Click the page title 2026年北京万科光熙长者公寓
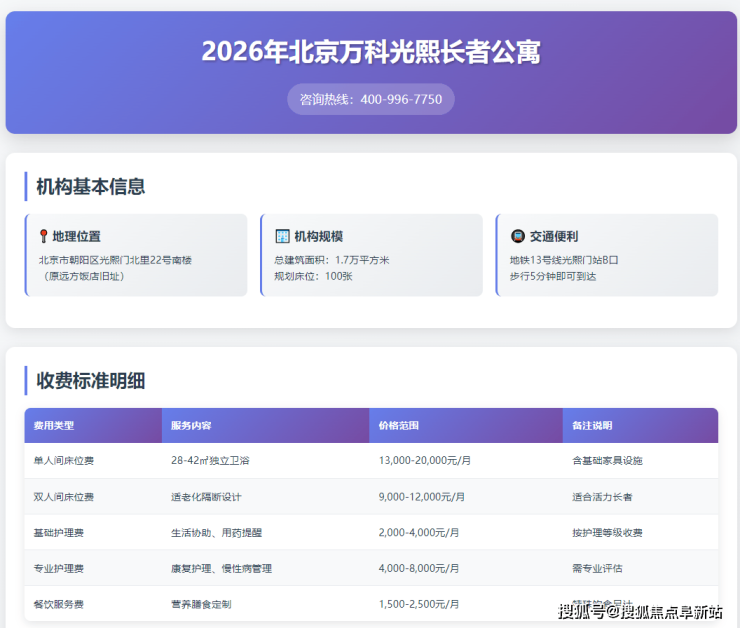The image size is (740, 628). pos(371,52)
